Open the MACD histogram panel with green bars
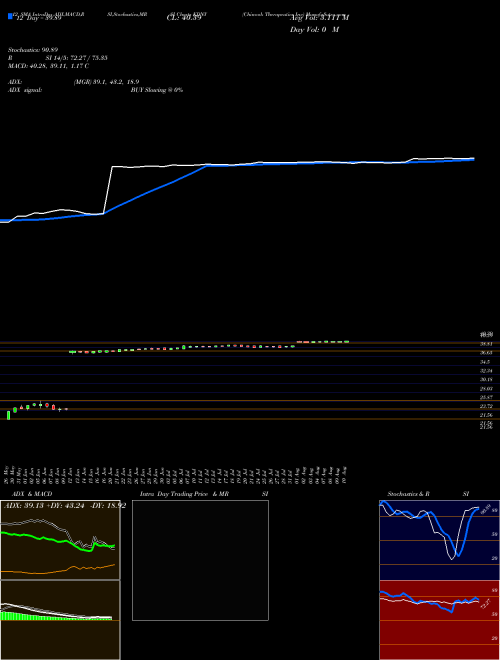Screen dimensions: 500x660 coord(60,620)
